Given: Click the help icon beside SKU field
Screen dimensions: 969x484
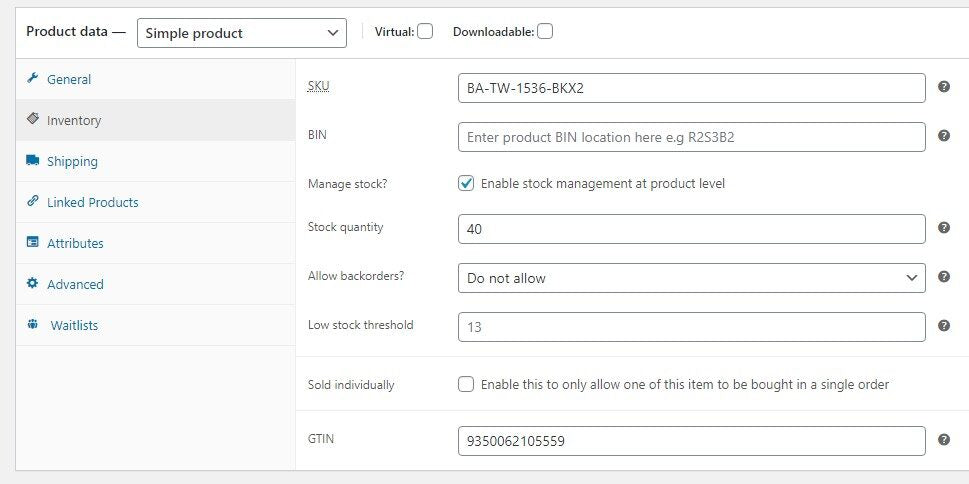Looking at the screenshot, I should pos(944,87).
